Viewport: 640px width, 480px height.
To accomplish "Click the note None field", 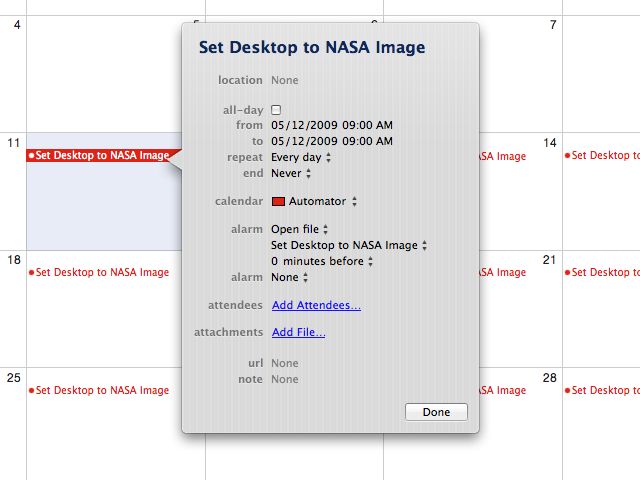I will point(284,379).
